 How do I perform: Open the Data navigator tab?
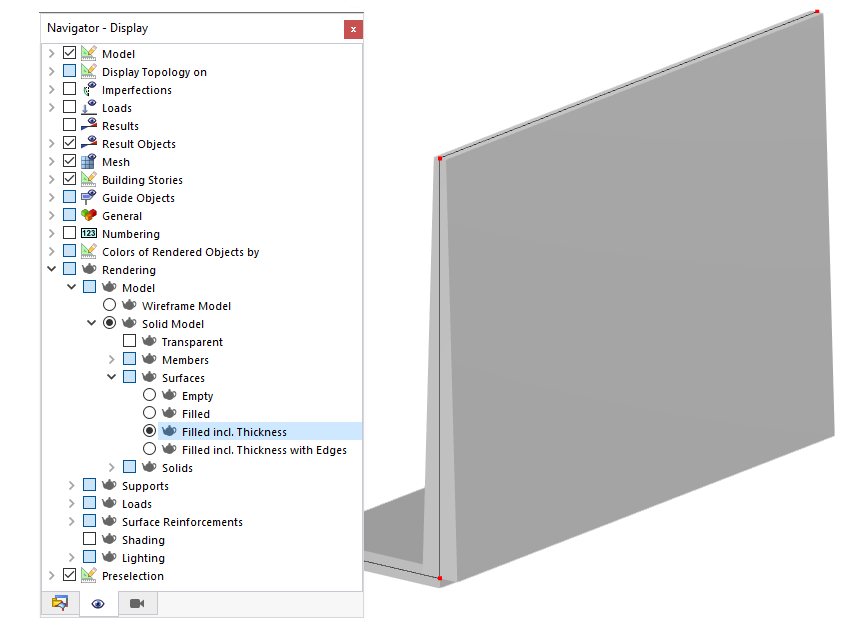[x=59, y=604]
